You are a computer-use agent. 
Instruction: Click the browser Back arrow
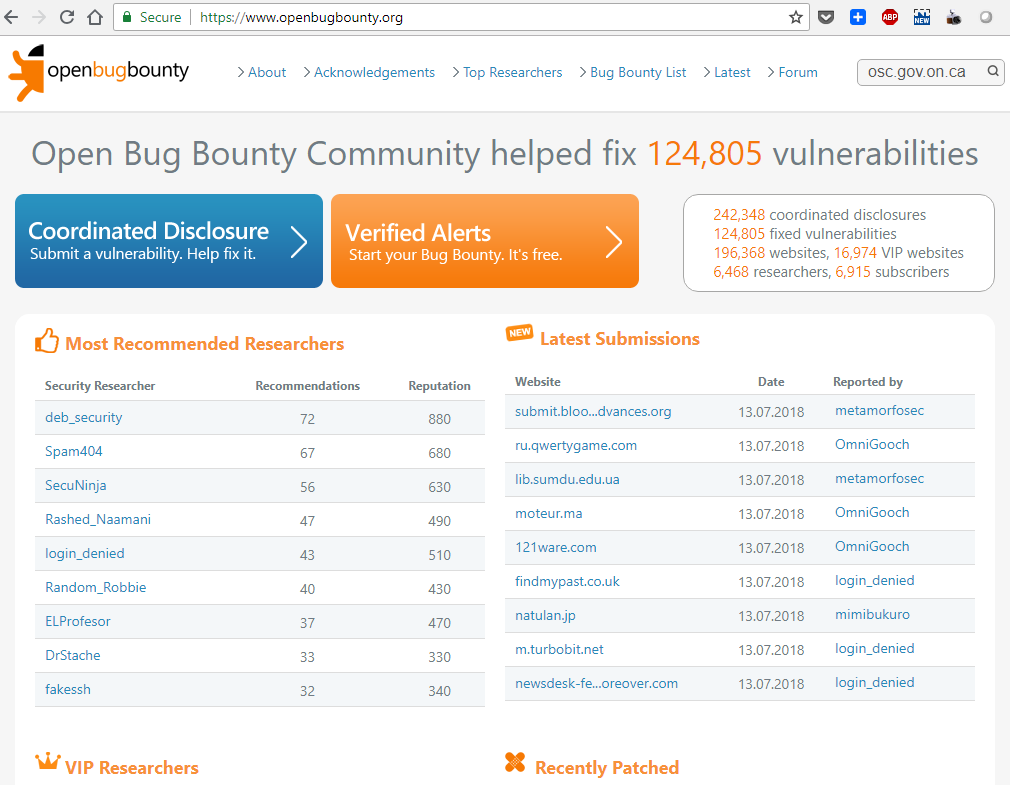11,17
